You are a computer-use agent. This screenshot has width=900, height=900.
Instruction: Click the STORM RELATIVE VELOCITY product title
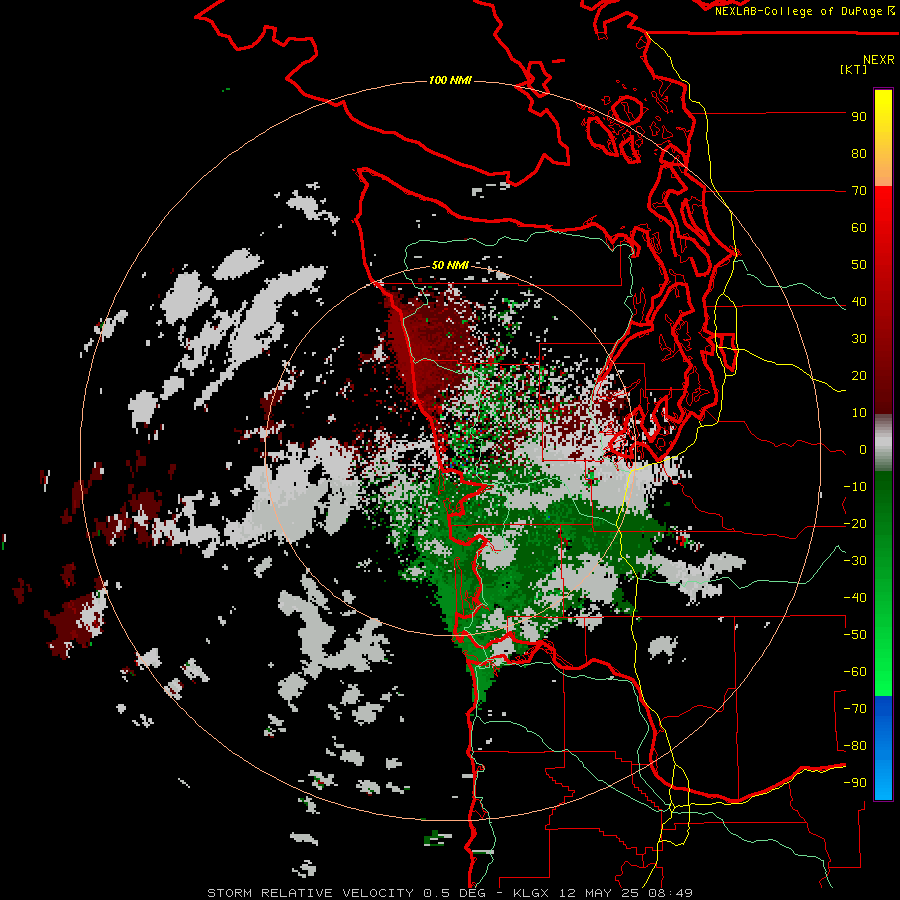(311, 893)
